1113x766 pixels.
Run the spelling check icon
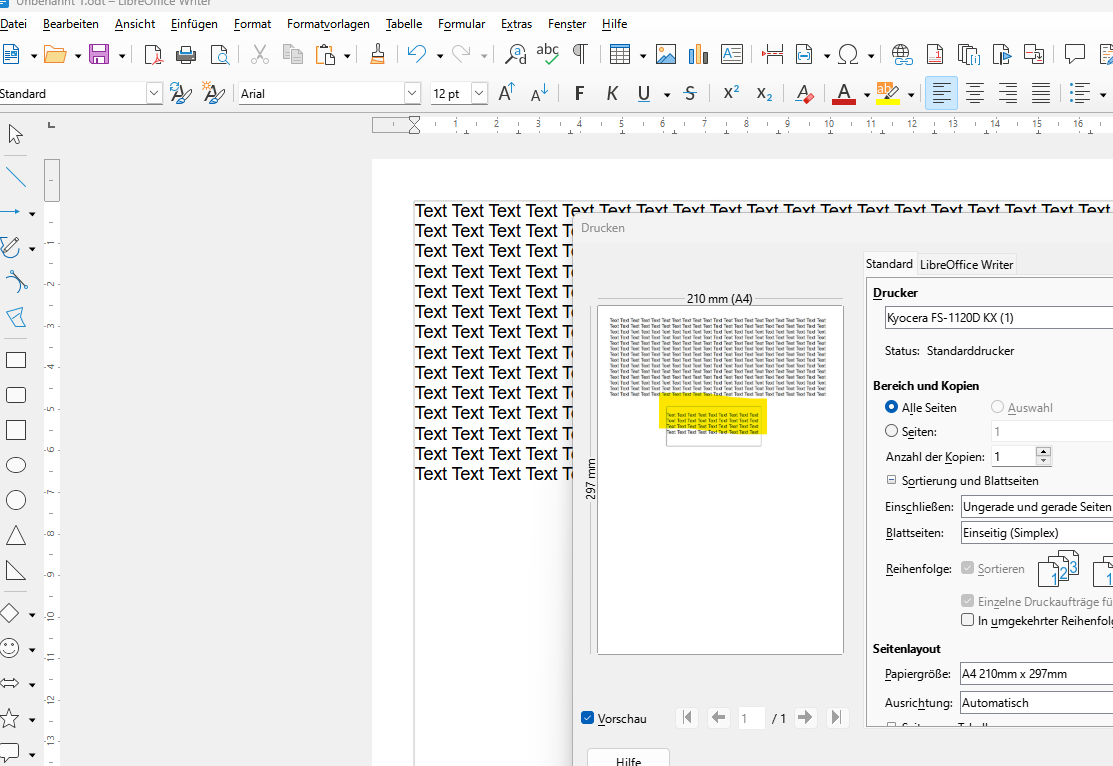547,55
